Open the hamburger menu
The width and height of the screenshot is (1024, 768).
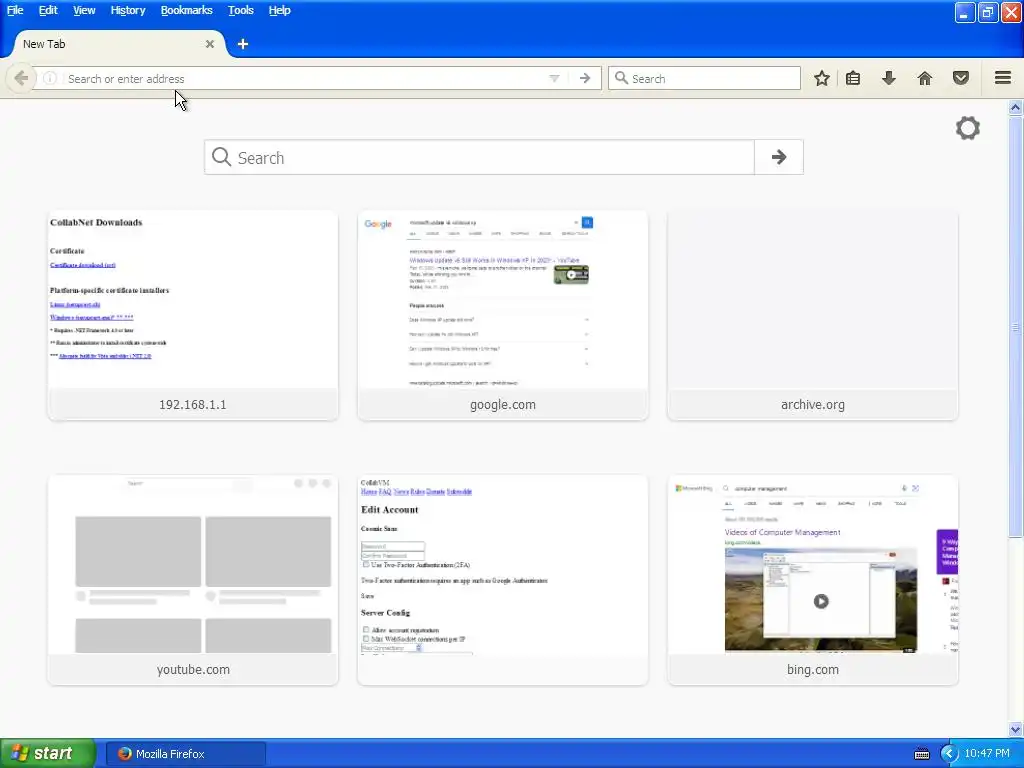pos(1003,78)
